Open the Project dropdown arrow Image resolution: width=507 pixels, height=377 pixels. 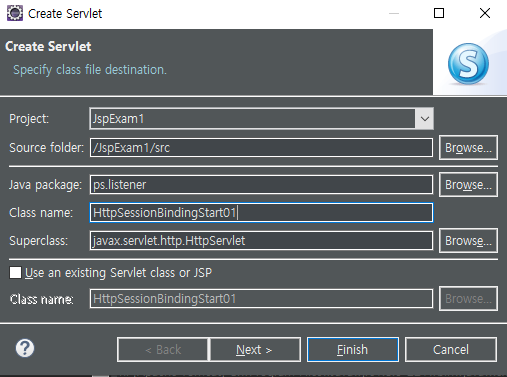[x=424, y=119]
